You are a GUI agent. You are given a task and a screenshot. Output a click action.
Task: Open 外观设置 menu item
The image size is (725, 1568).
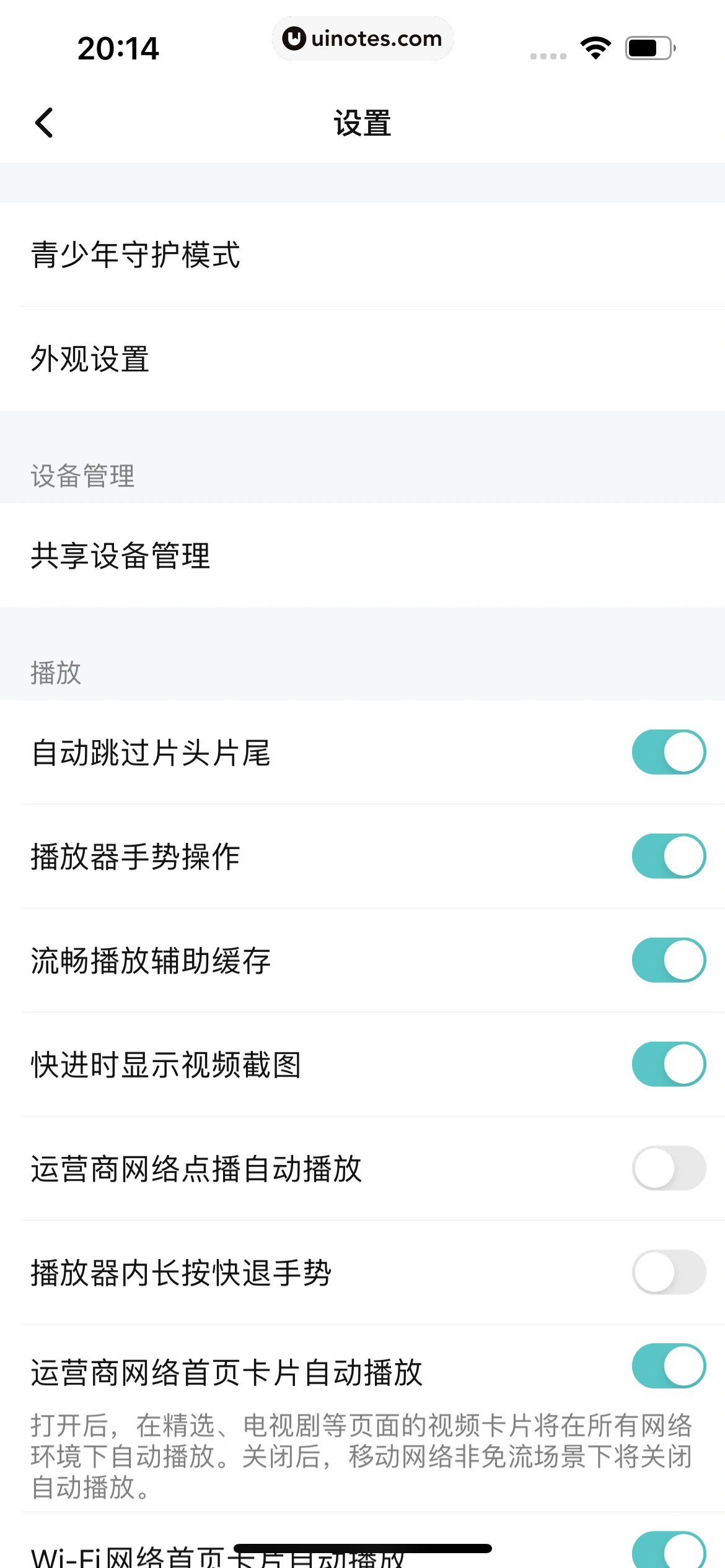click(x=362, y=359)
